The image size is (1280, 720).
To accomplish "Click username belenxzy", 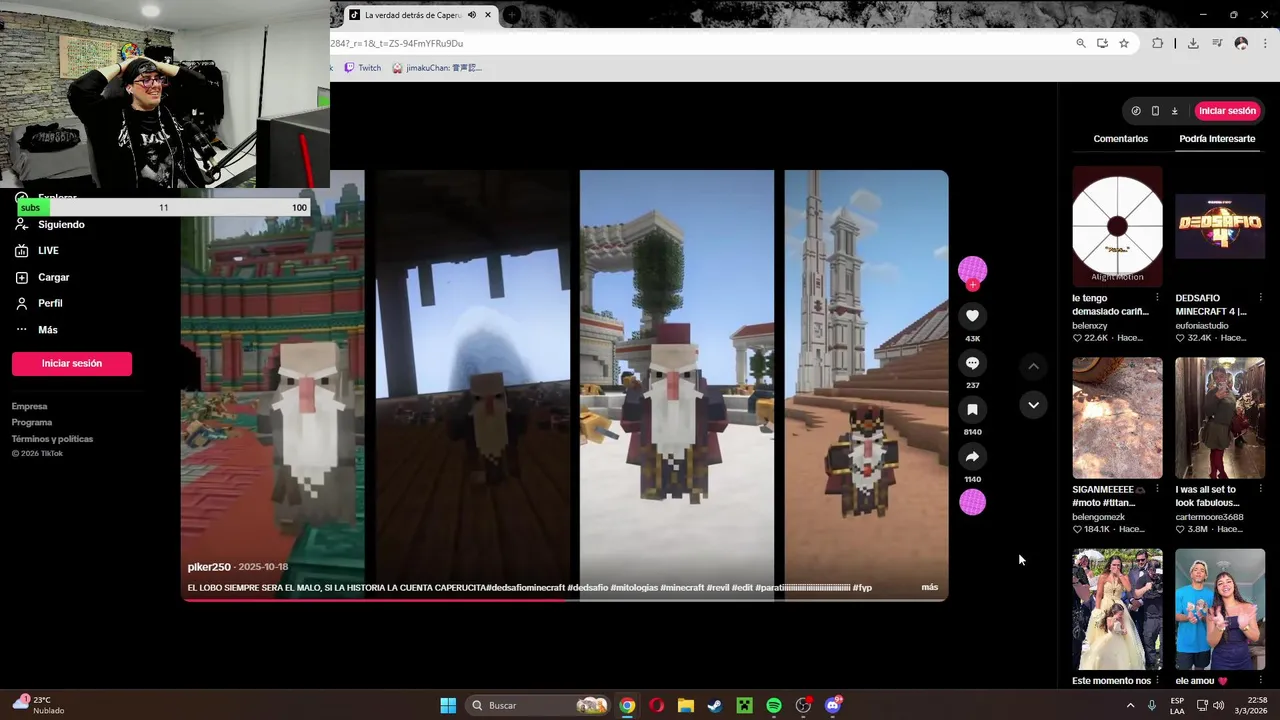I will point(1090,325).
